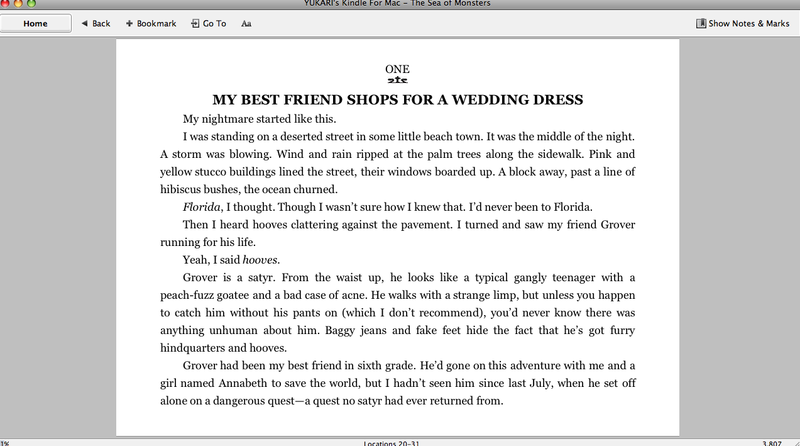Open the Go To menu
The height and width of the screenshot is (446, 800).
coord(209,23)
